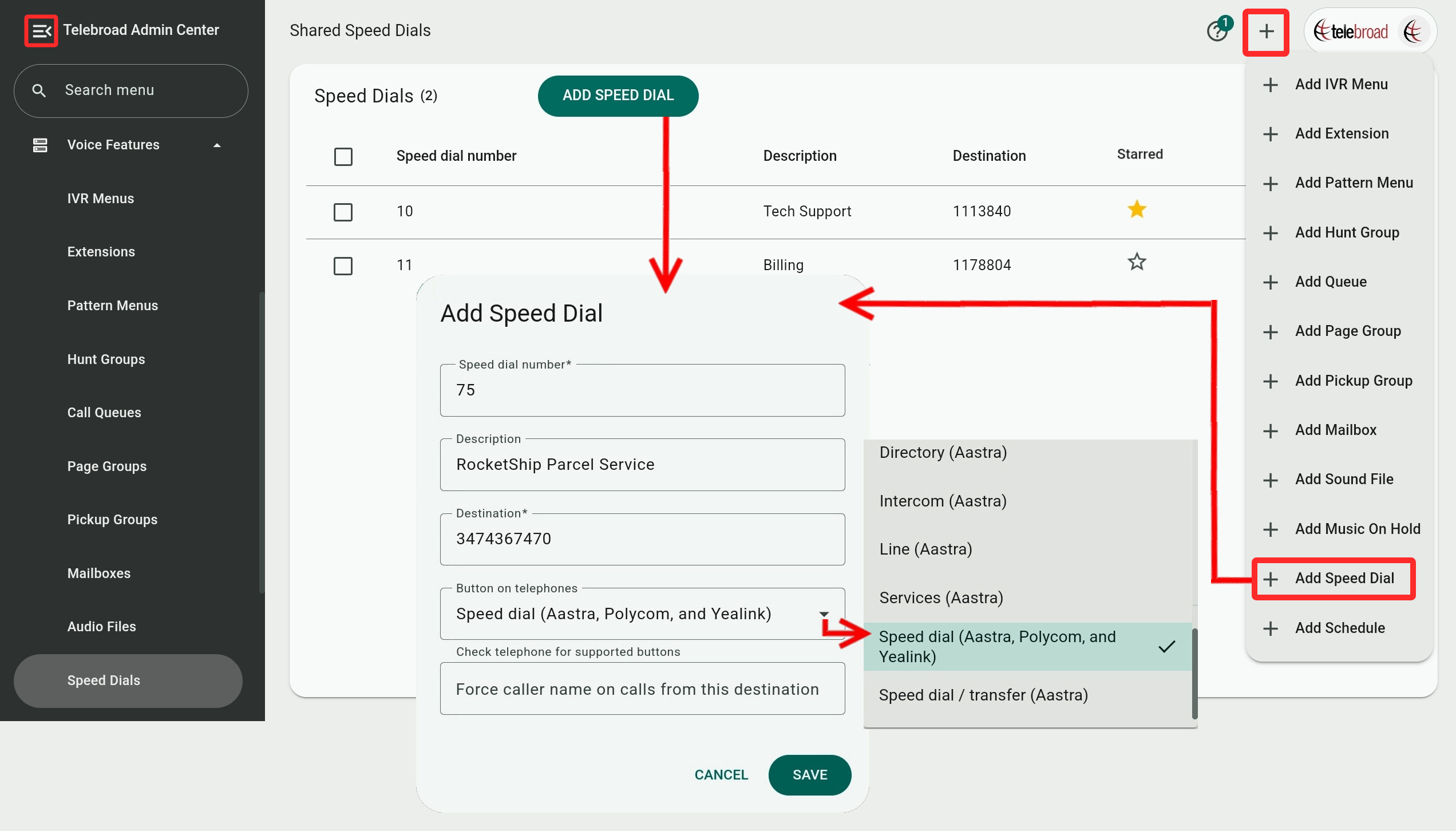1456x831 pixels.
Task: Star the Billing speed dial
Action: pos(1137,263)
